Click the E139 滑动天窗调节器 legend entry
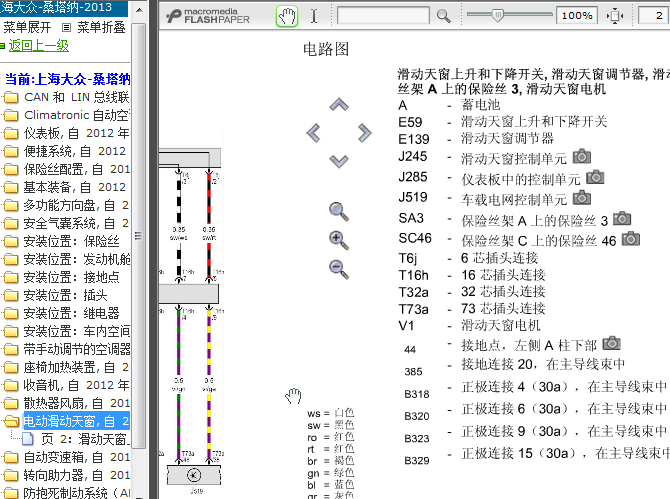This screenshot has width=670, height=499. 476,138
